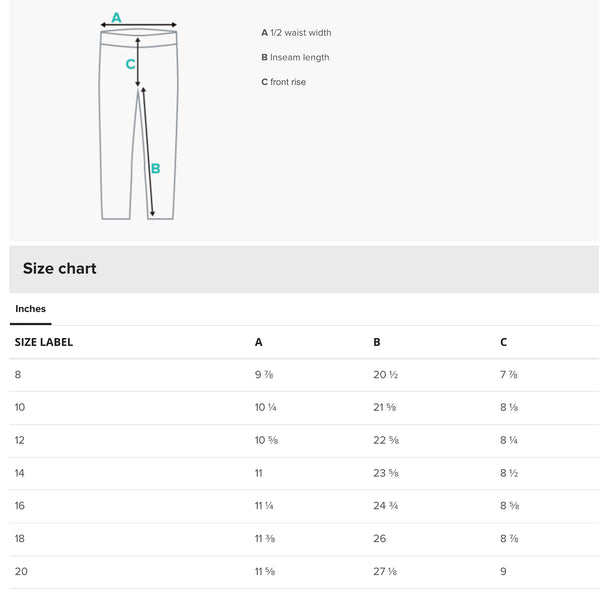The height and width of the screenshot is (600, 600).
Task: Click the "front rise" legend entry
Action: click(x=284, y=82)
